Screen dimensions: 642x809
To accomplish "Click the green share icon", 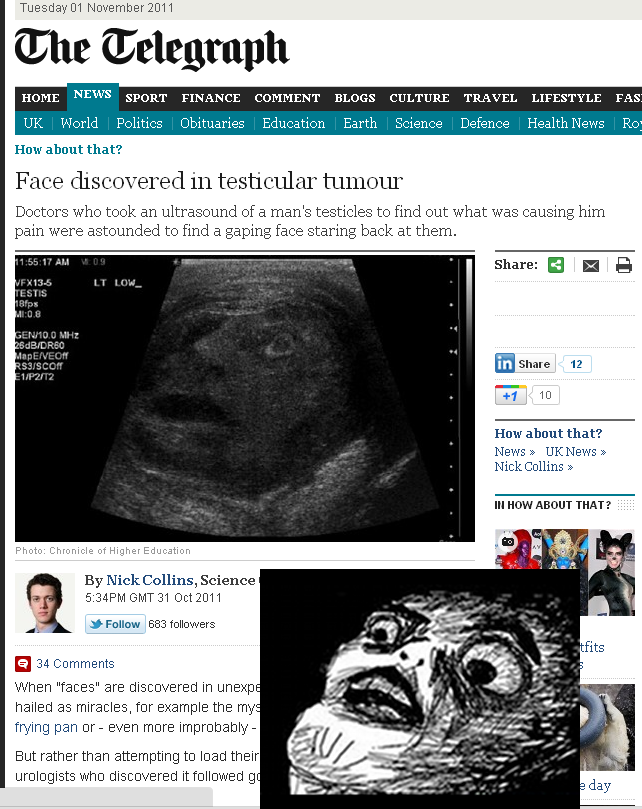I will [x=556, y=265].
